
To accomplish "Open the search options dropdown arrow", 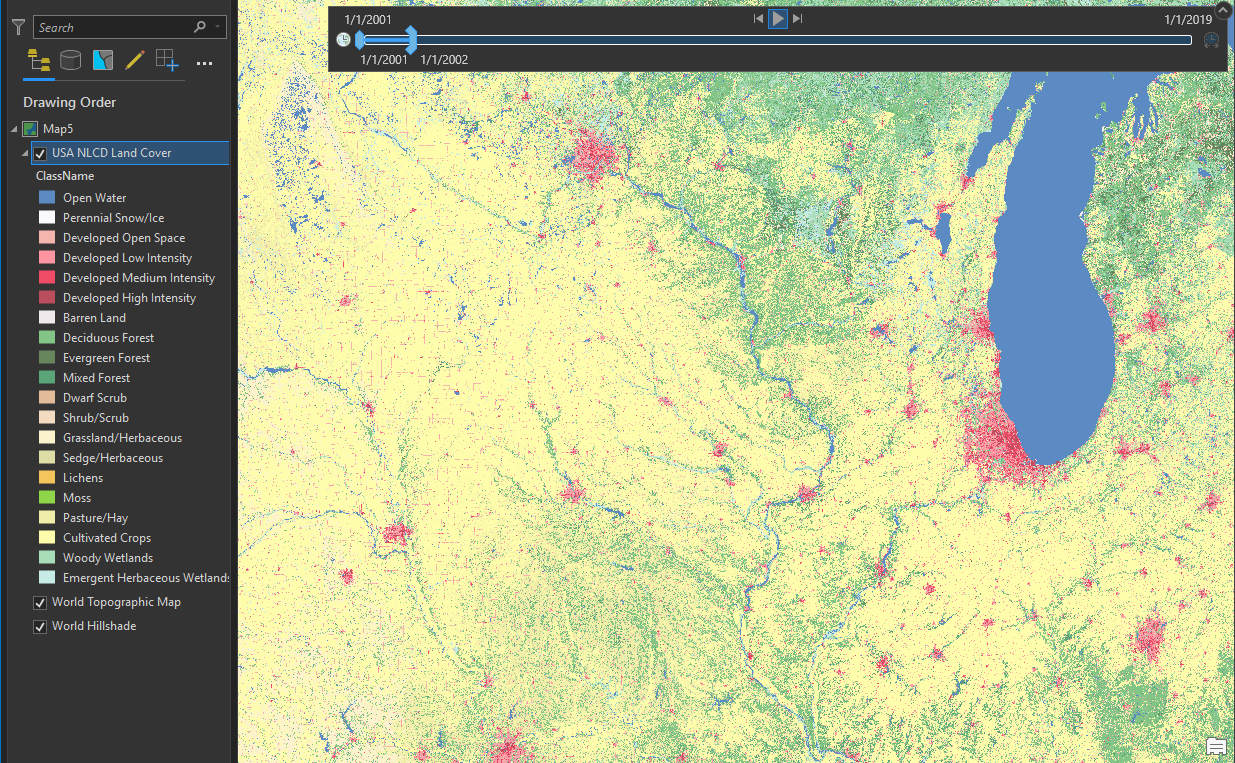I will [218, 28].
